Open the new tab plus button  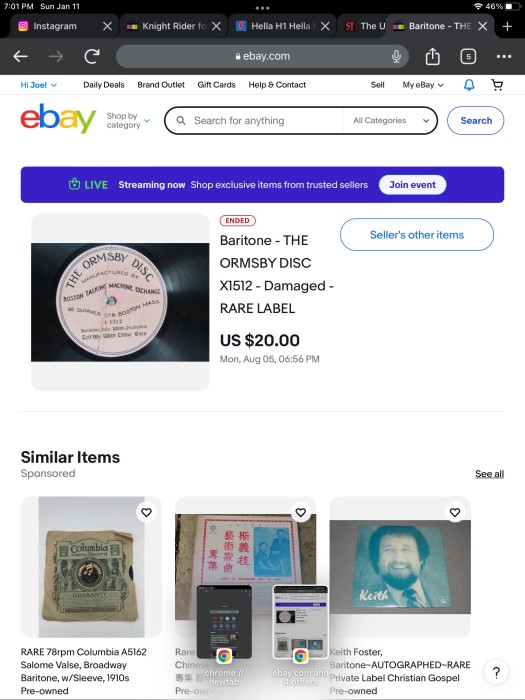pyautogui.click(x=507, y=26)
